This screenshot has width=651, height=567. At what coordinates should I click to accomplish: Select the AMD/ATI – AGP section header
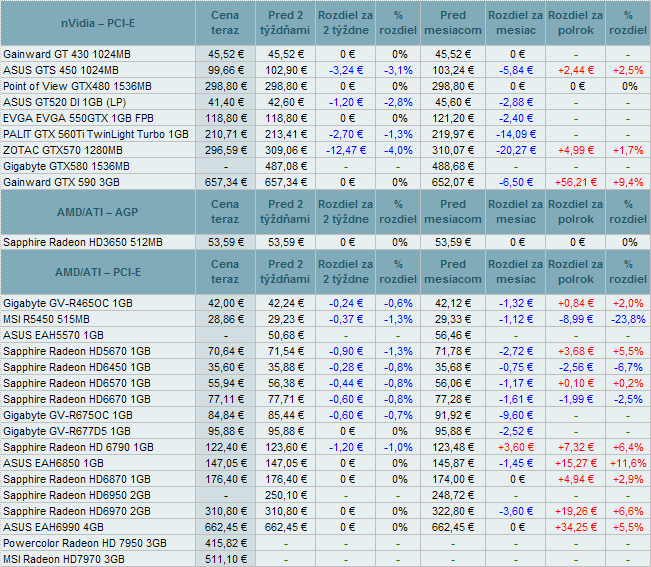[98, 212]
